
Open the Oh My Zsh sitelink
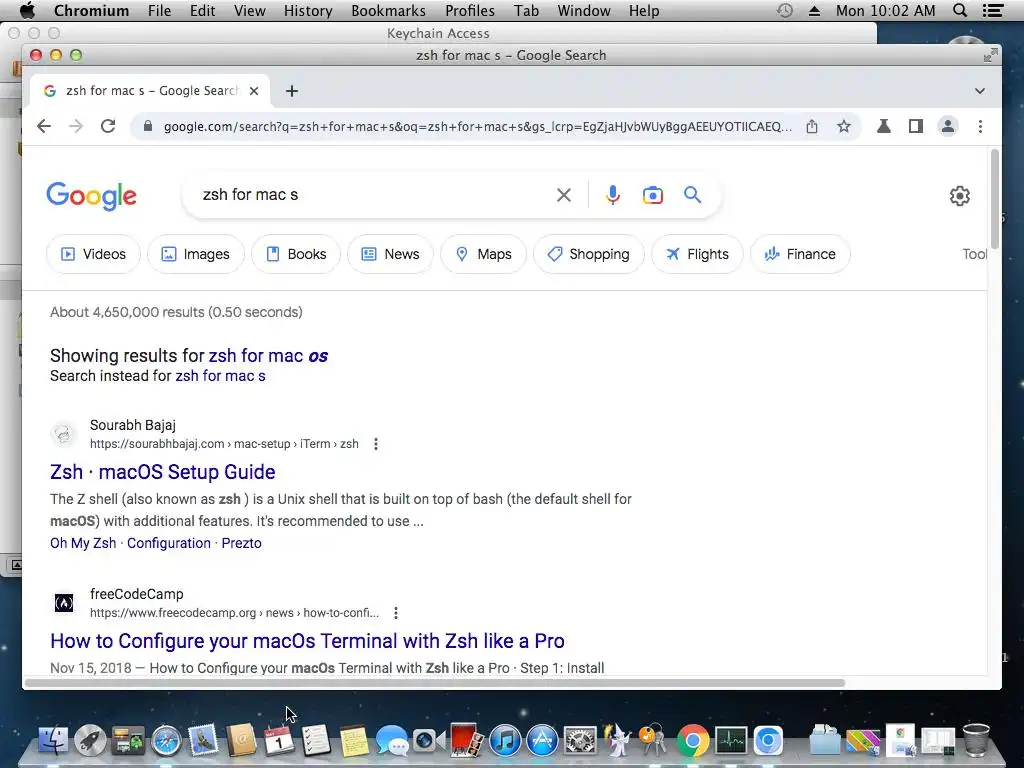[83, 543]
